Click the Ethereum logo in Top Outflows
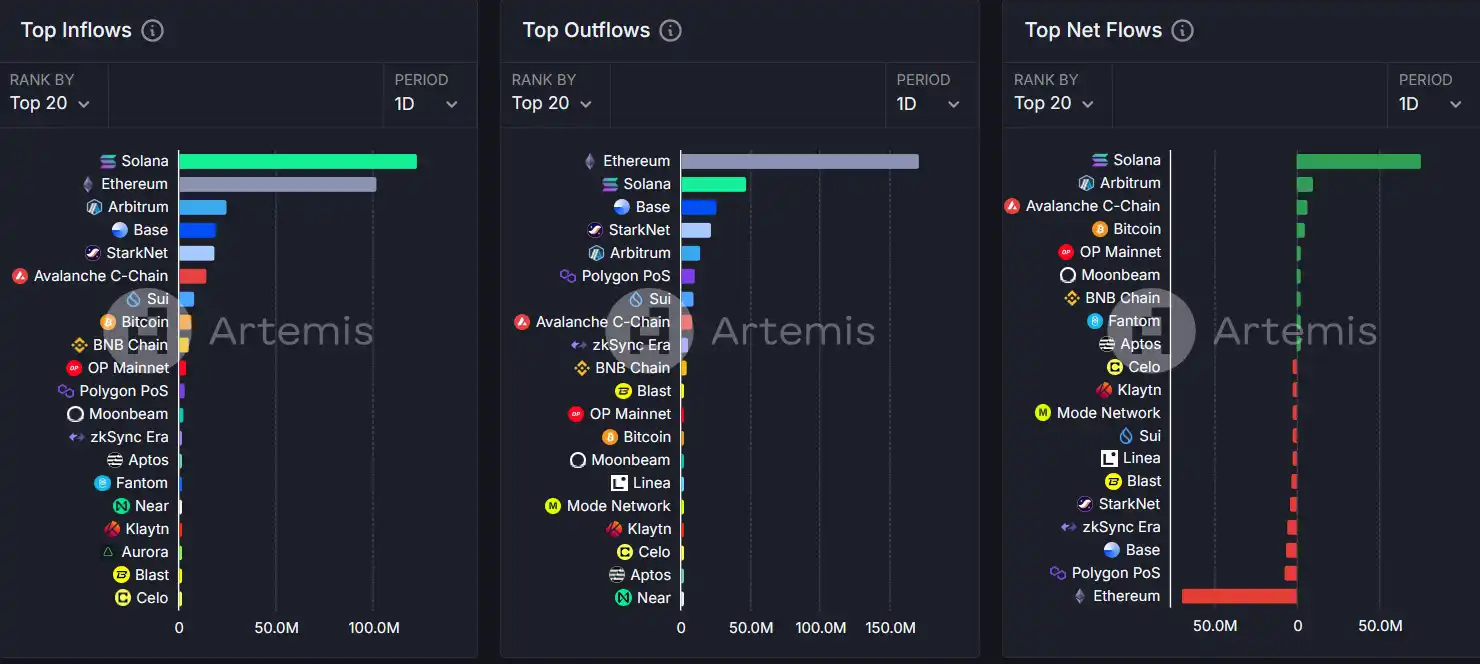Image resolution: width=1480 pixels, height=664 pixels. click(590, 161)
